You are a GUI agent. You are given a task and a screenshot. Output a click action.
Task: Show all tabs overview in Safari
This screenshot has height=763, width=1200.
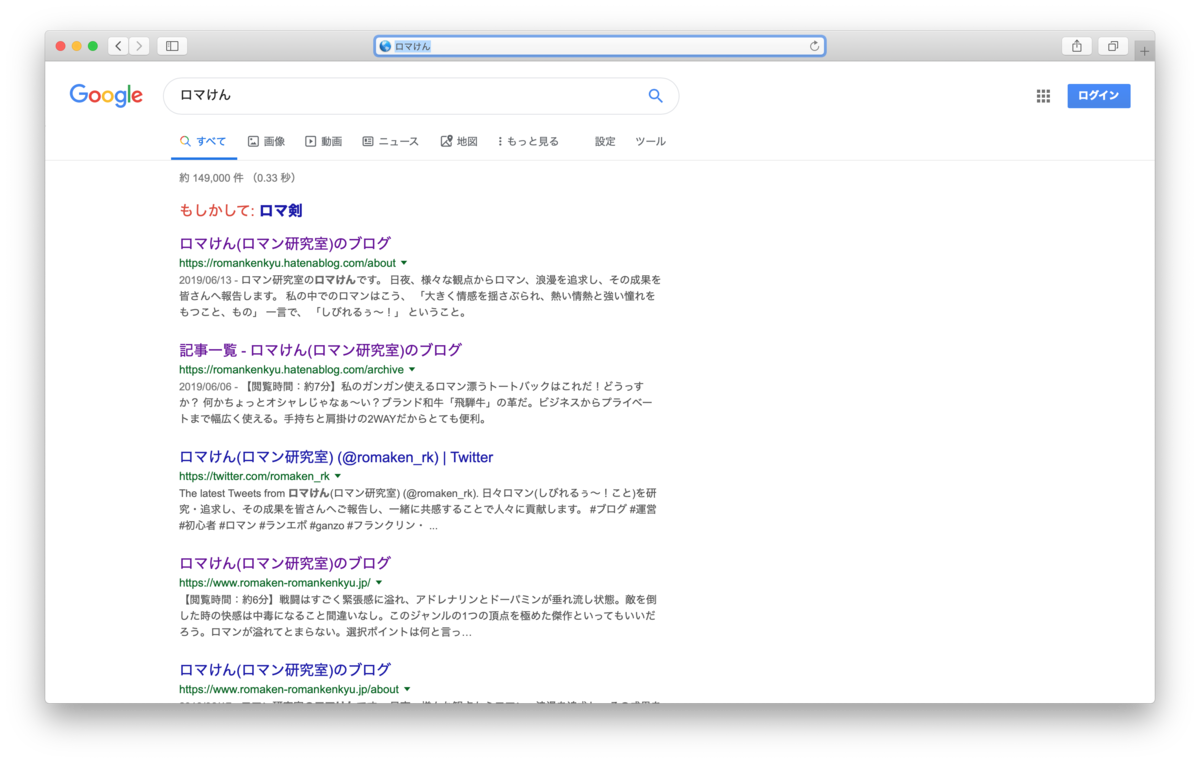(1112, 46)
